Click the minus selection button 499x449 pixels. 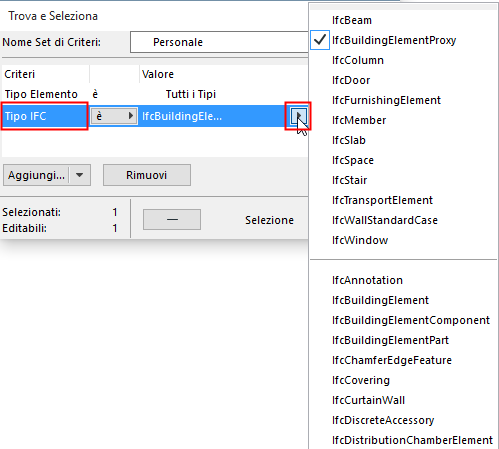[x=172, y=220]
